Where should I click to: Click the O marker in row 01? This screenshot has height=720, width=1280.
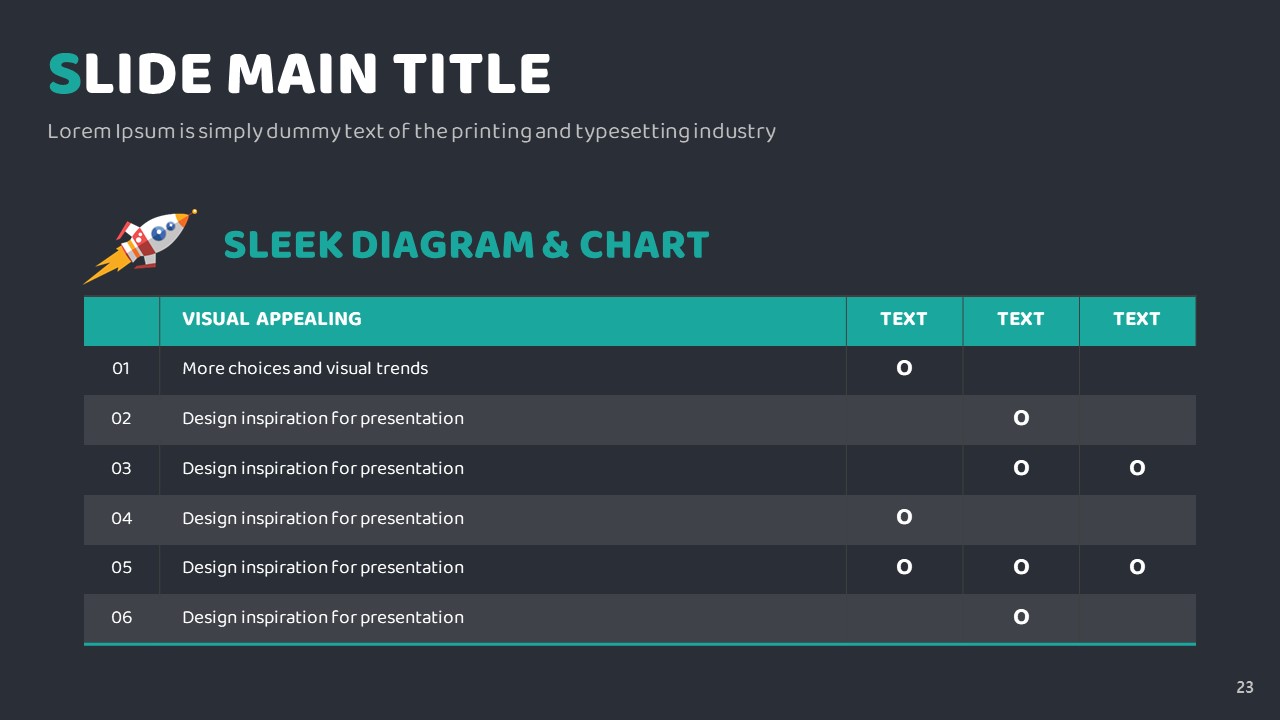[x=904, y=368]
